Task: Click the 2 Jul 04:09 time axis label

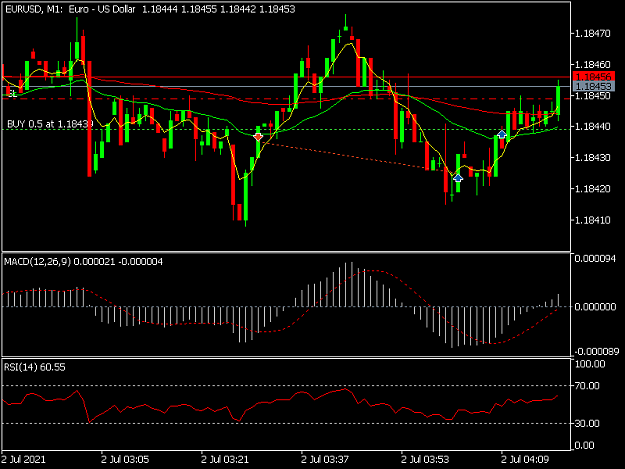Action: (x=525, y=459)
